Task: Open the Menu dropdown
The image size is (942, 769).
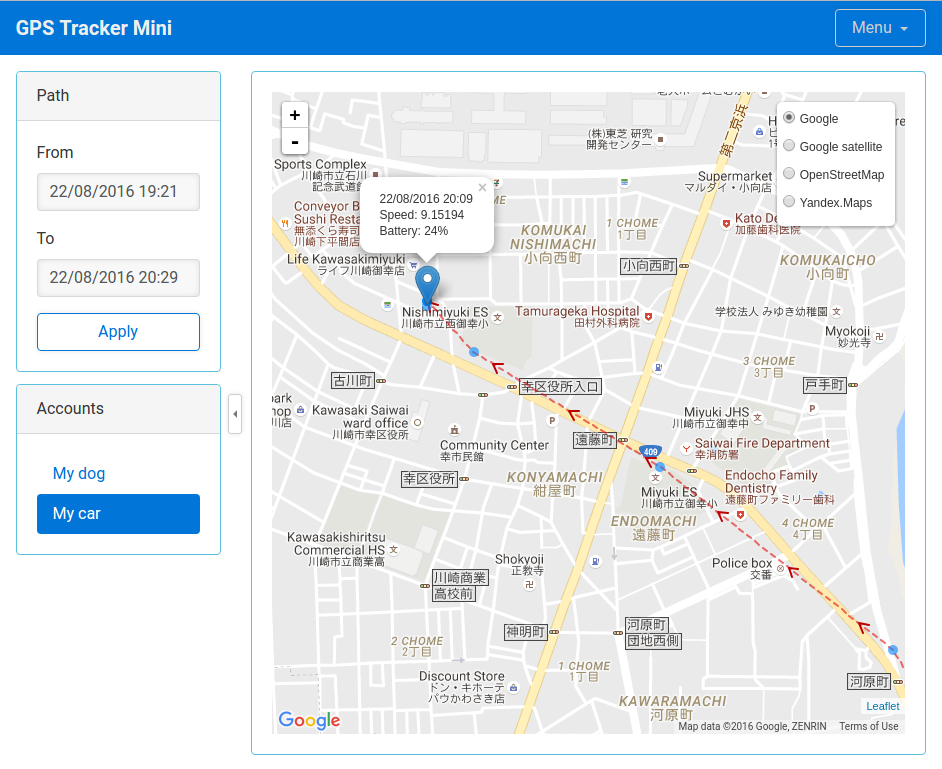Action: tap(880, 28)
